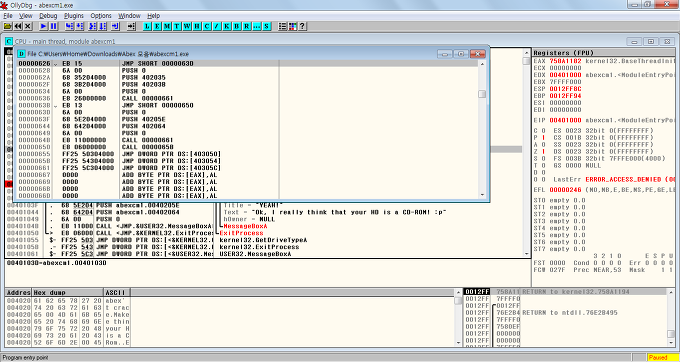Show the Memory map via the M icon
Viewport: 680px width, 362px height.
(x=167, y=26)
